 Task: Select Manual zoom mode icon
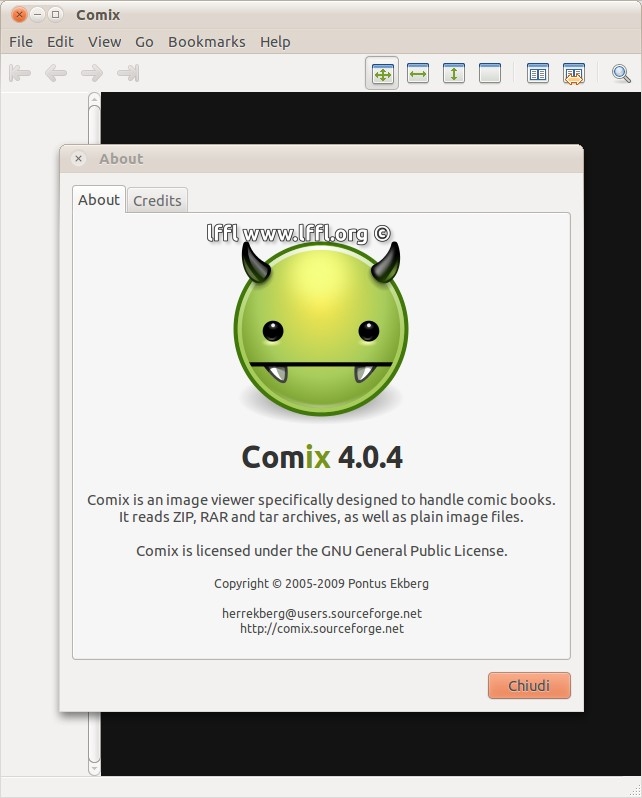[x=490, y=73]
